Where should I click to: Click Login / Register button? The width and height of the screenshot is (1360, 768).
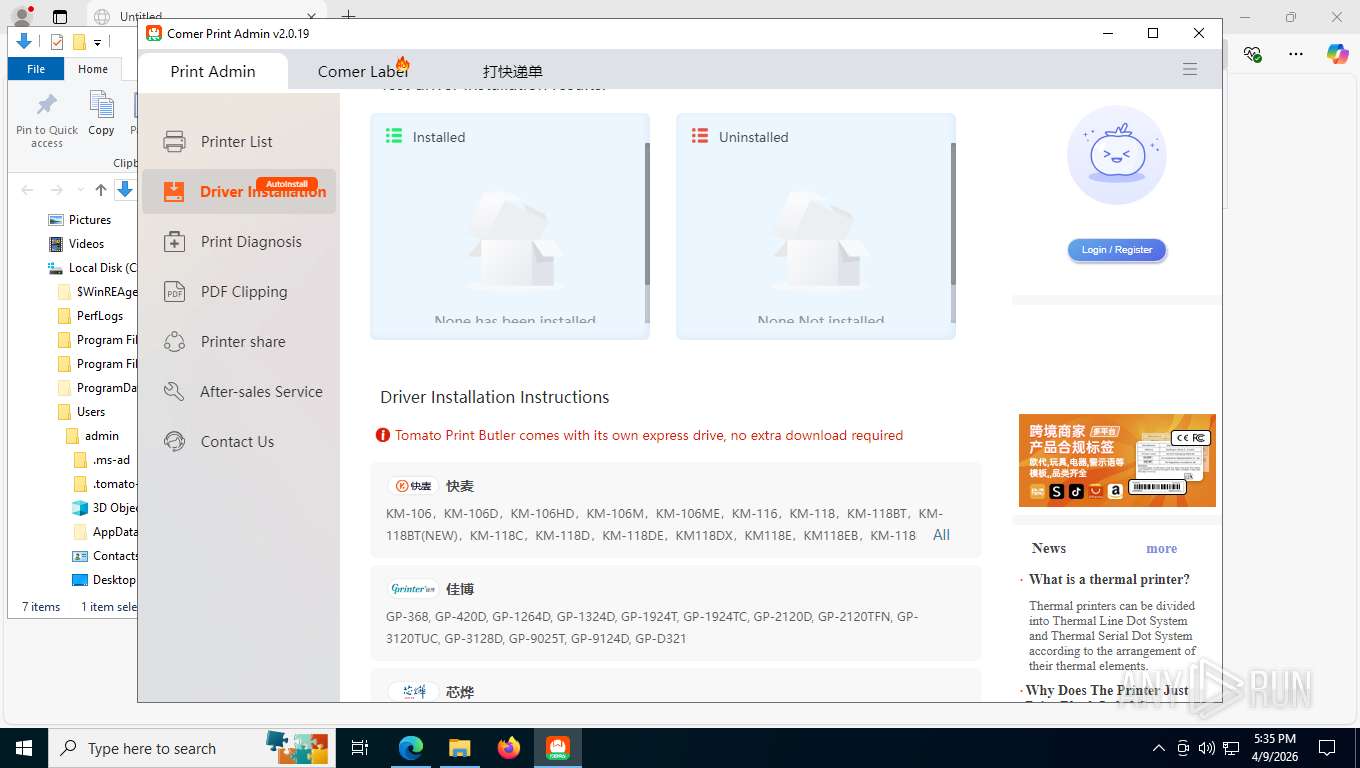coord(1116,250)
